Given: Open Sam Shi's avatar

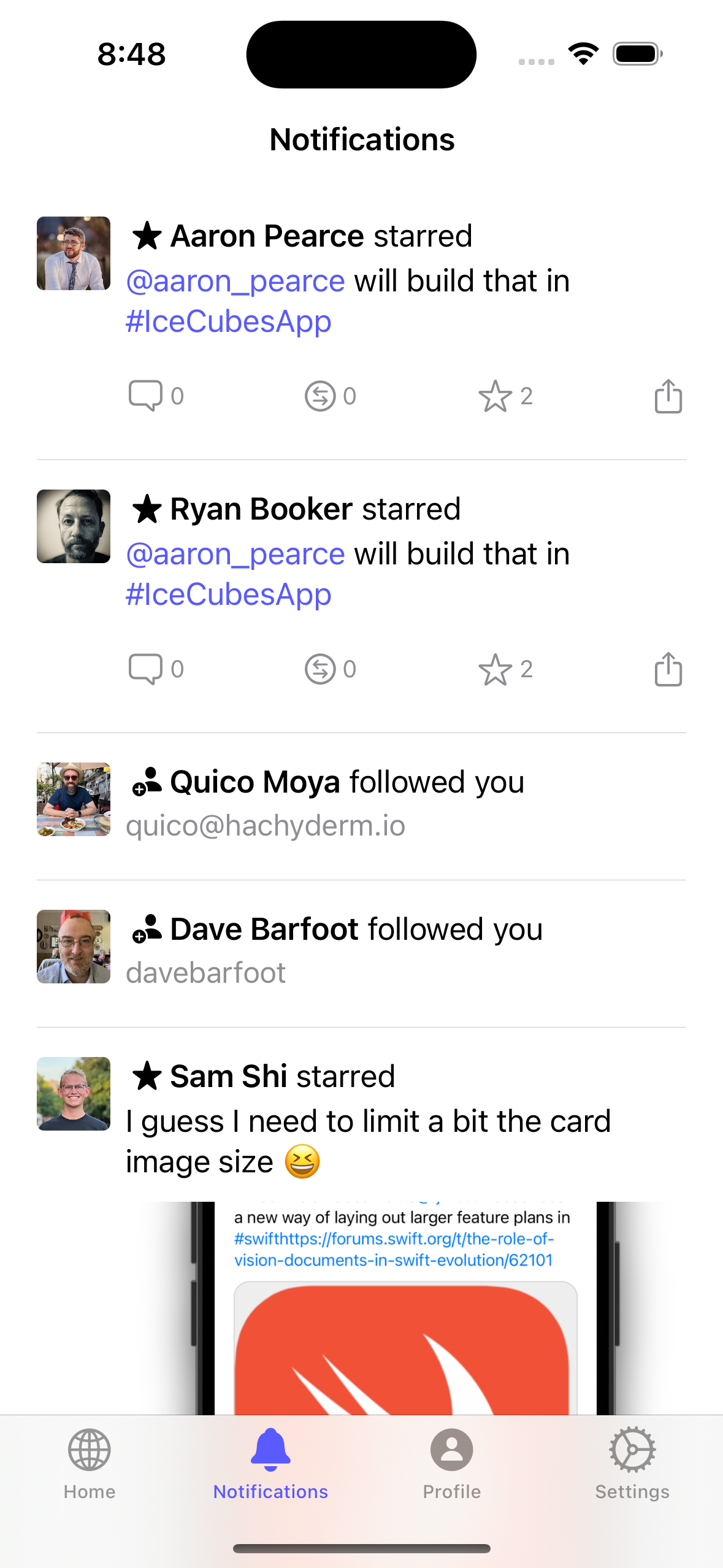Looking at the screenshot, I should click(74, 1094).
